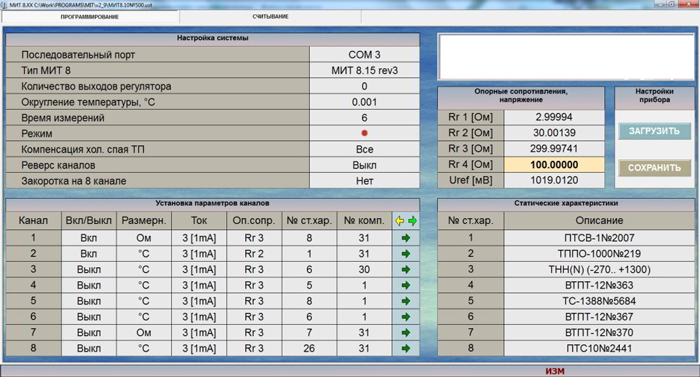This screenshot has width=700, height=377.
Task: Click the green arrow in channel 3 row
Action: (406, 269)
